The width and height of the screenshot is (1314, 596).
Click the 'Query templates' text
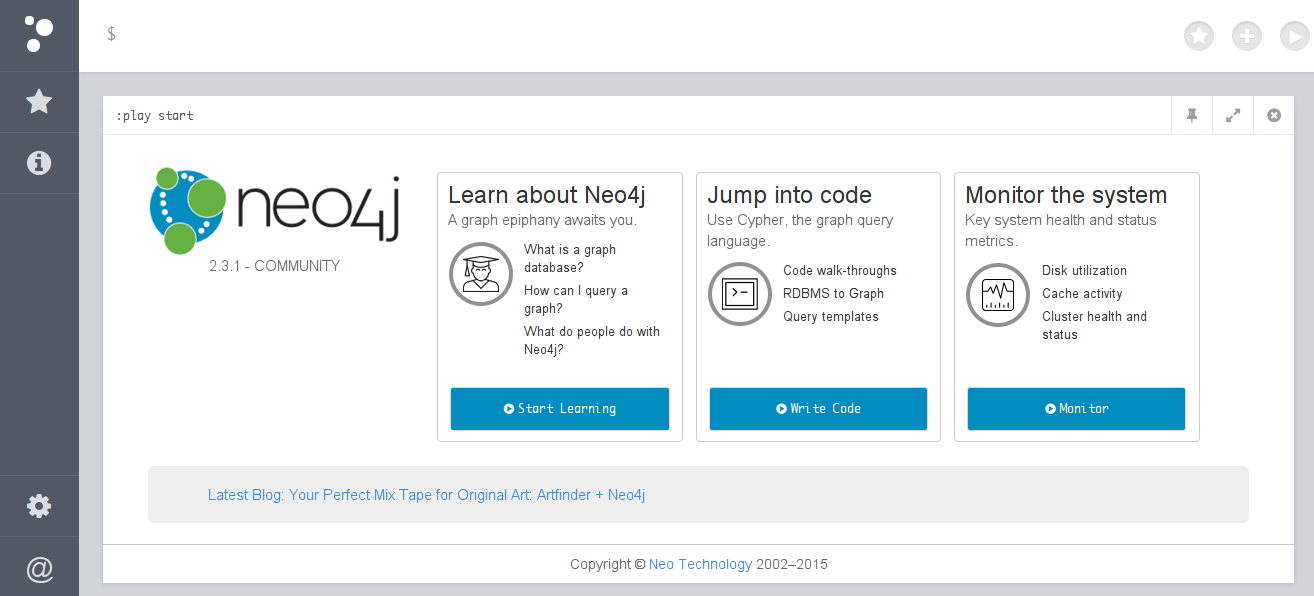click(831, 317)
